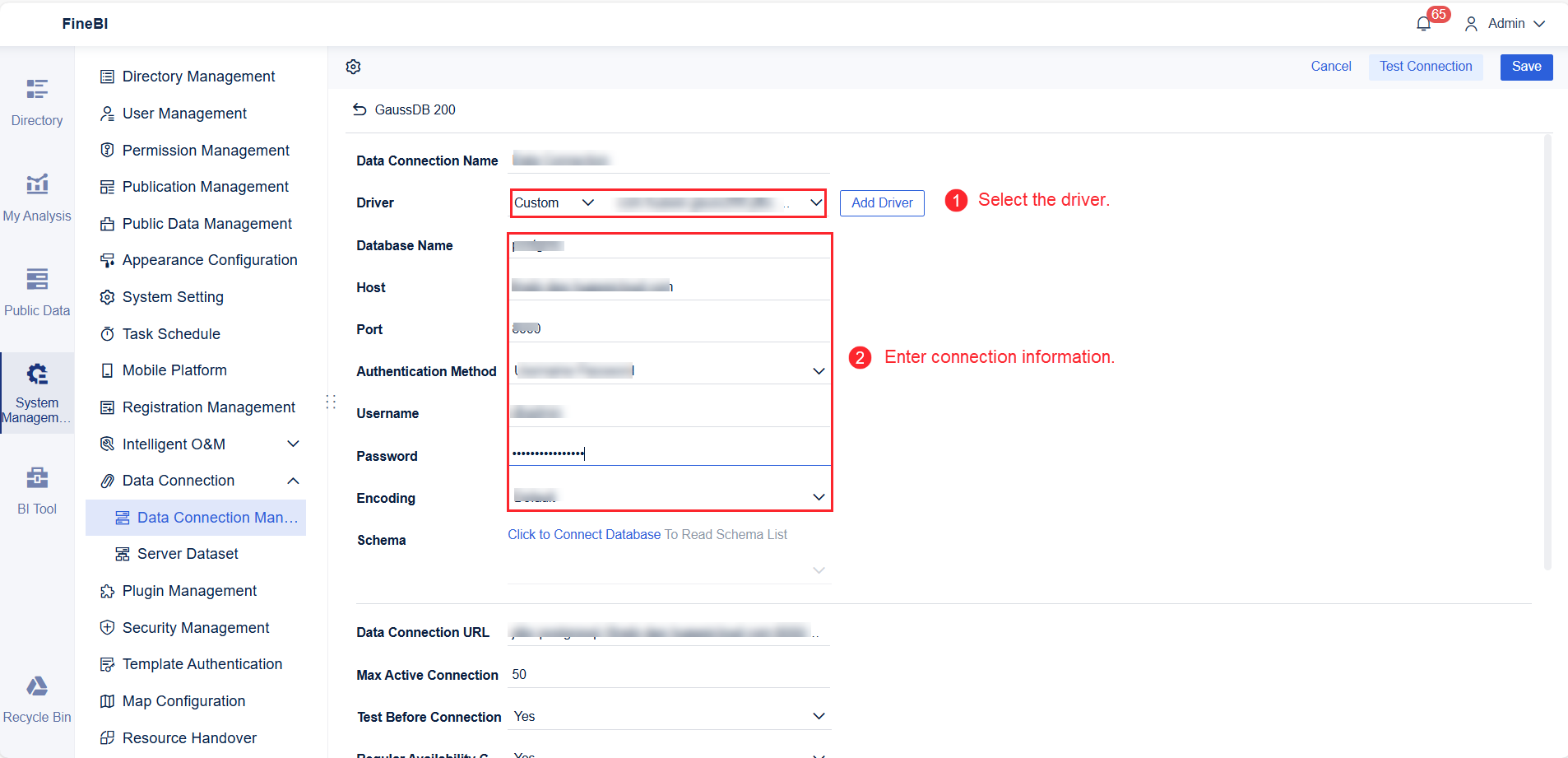Open the User Management page
The image size is (1568, 758).
coord(184,113)
